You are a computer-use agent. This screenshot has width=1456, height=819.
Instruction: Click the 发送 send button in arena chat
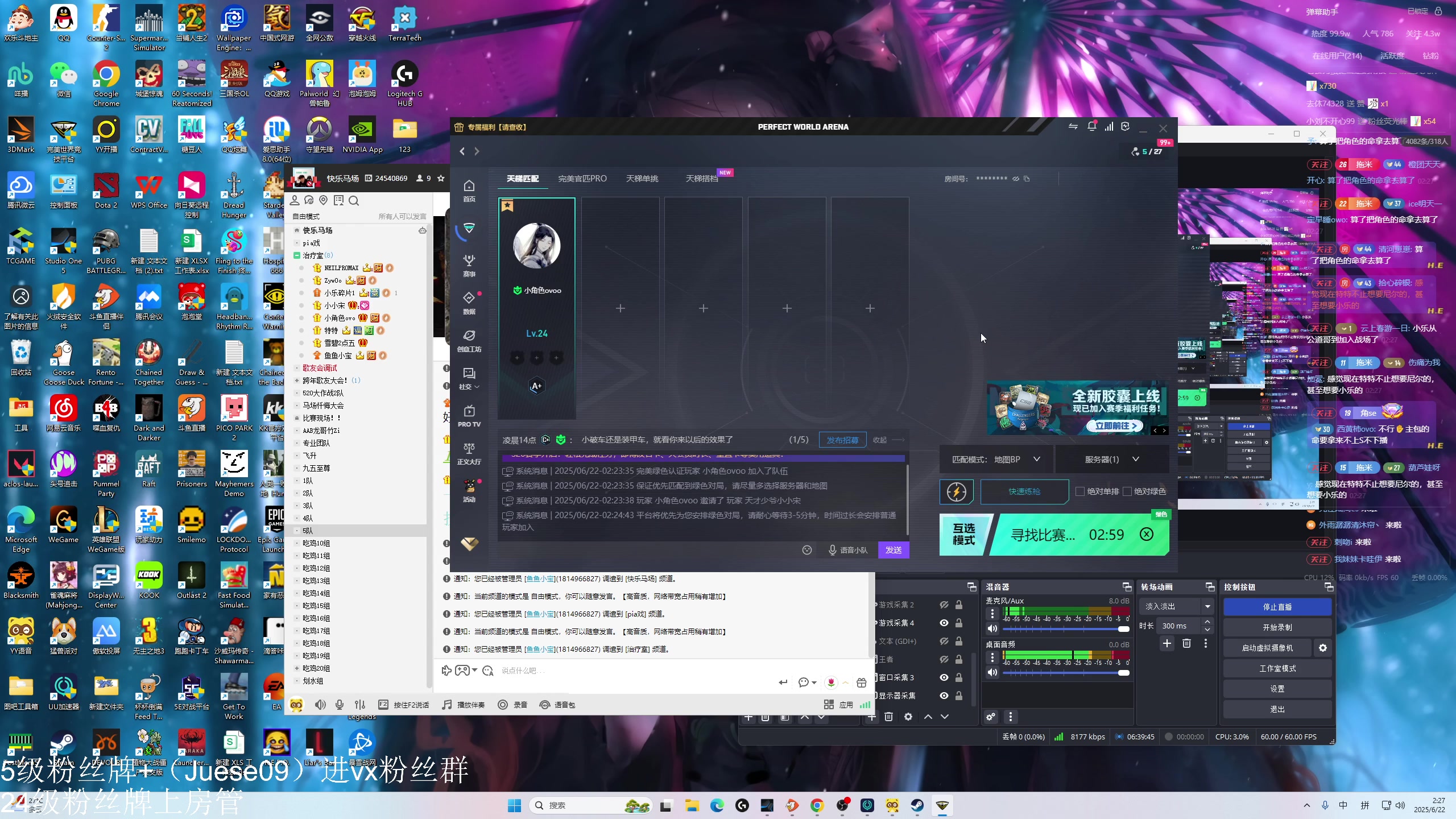pyautogui.click(x=894, y=550)
